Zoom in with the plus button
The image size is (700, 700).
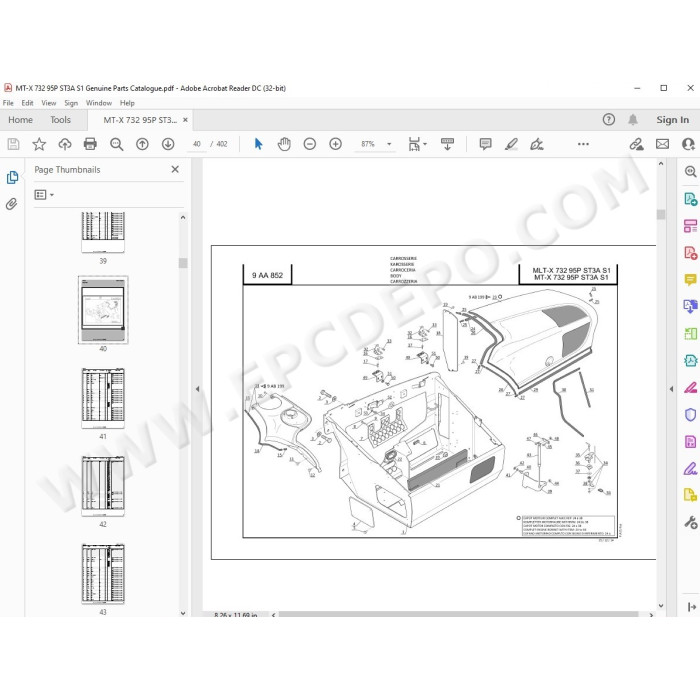[335, 144]
